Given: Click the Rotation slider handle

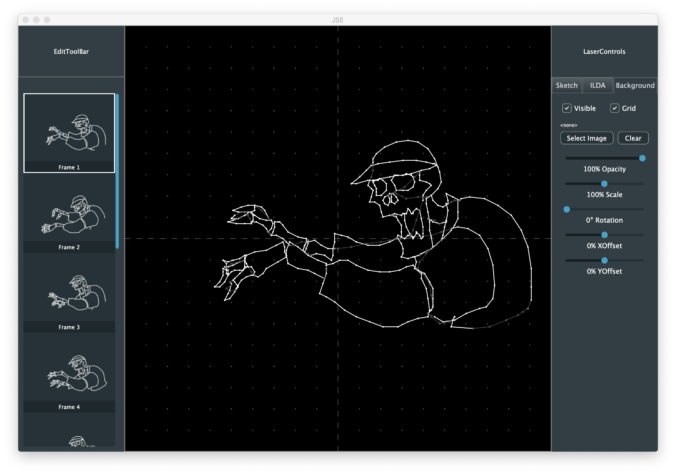Looking at the screenshot, I should click(566, 209).
